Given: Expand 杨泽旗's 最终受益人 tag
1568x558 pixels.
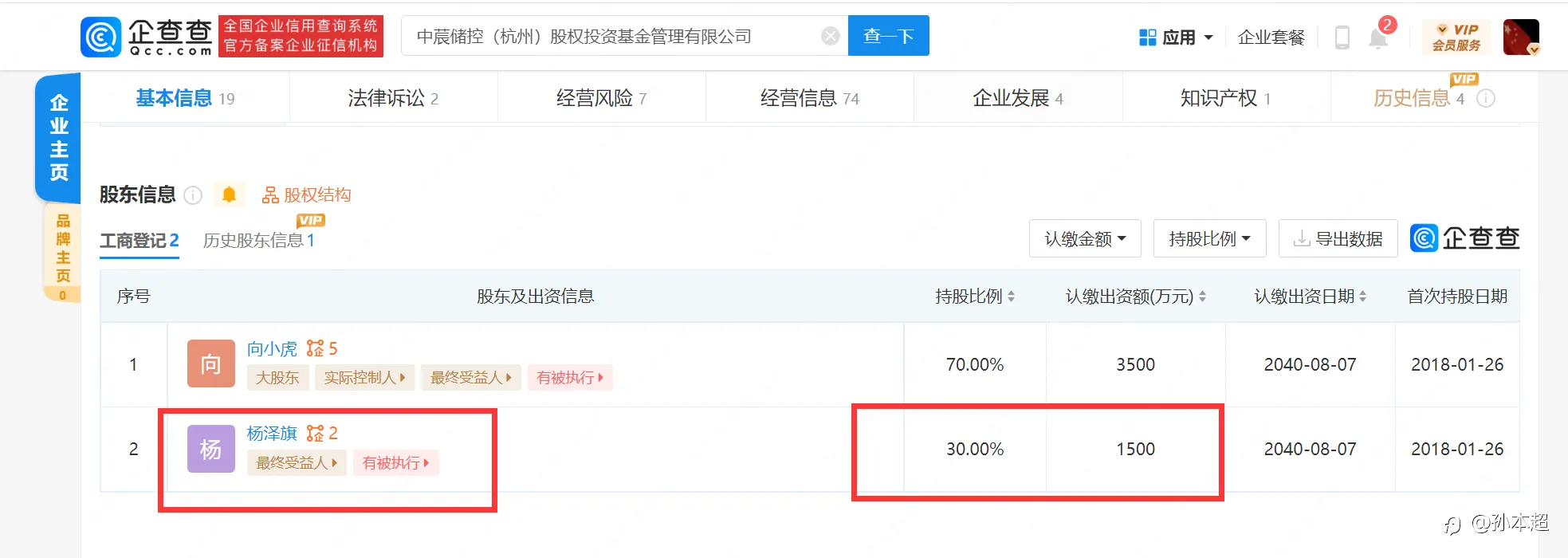Looking at the screenshot, I should (297, 462).
